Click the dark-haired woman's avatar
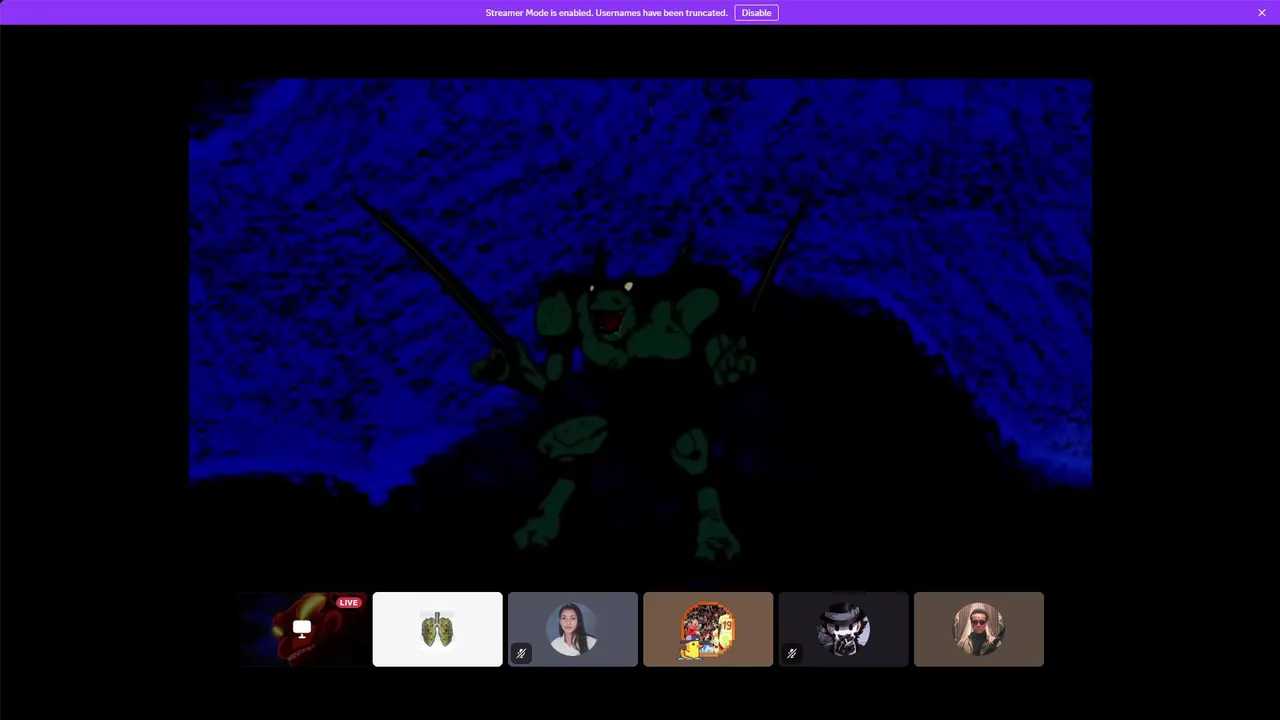The height and width of the screenshot is (720, 1280). (x=572, y=629)
